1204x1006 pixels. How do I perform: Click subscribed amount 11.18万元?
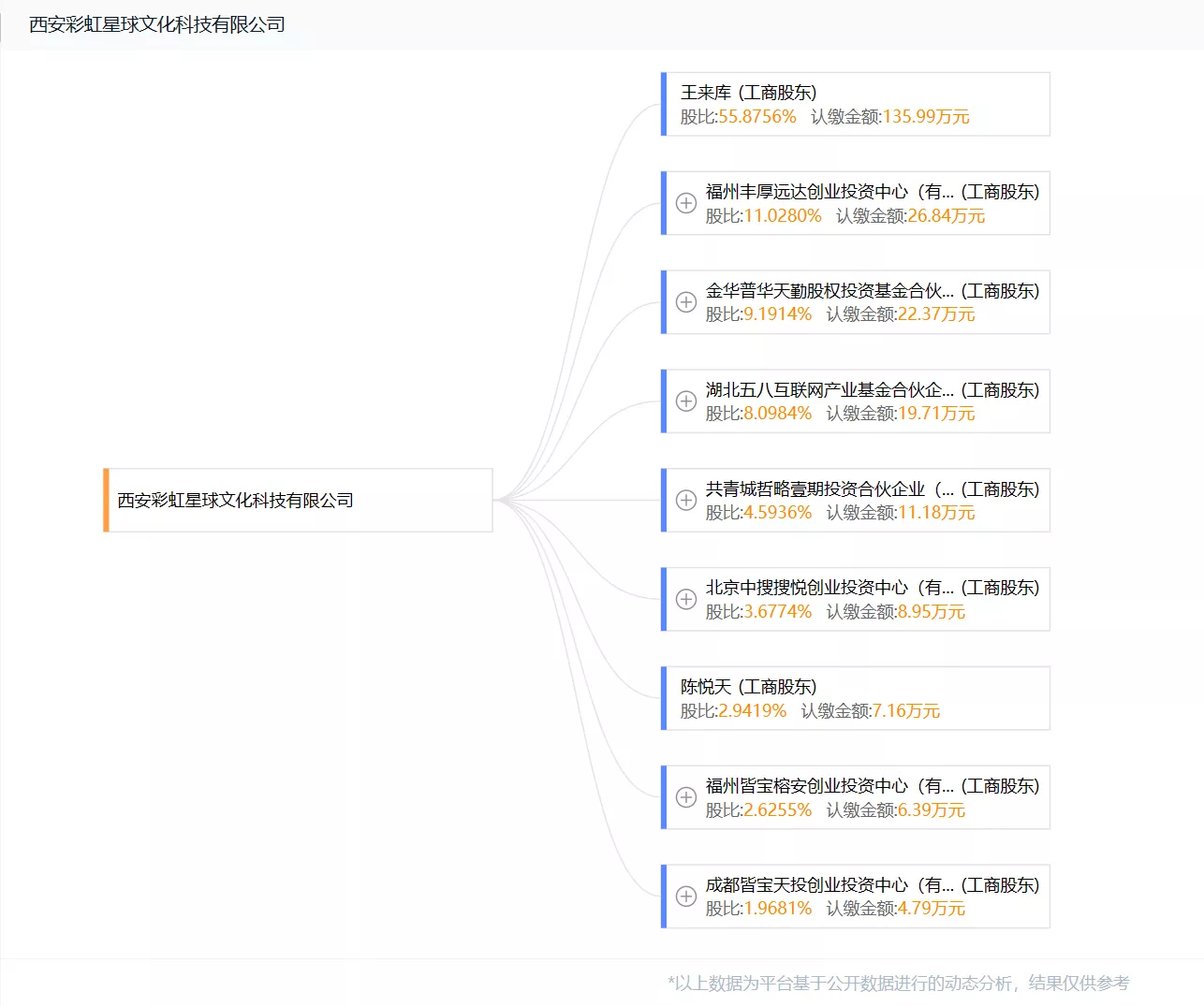click(x=936, y=513)
